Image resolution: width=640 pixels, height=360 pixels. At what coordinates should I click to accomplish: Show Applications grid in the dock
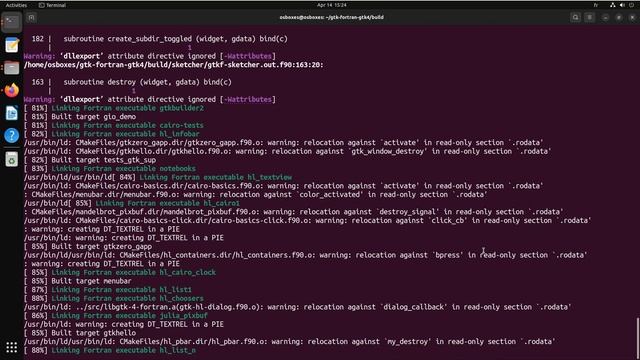point(11,347)
